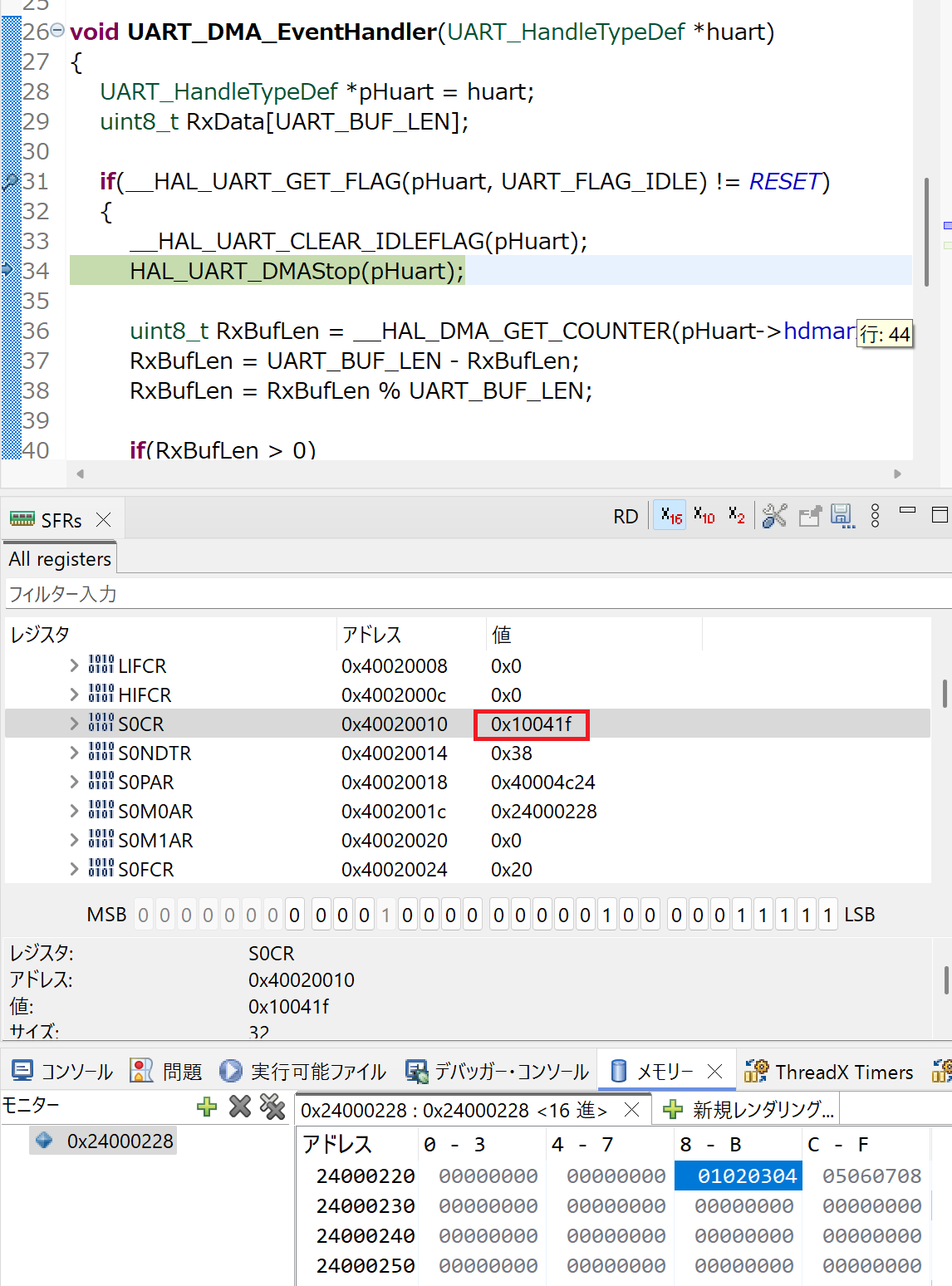952x1286 pixels.
Task: Switch register display to binary (X2)
Action: tap(734, 515)
